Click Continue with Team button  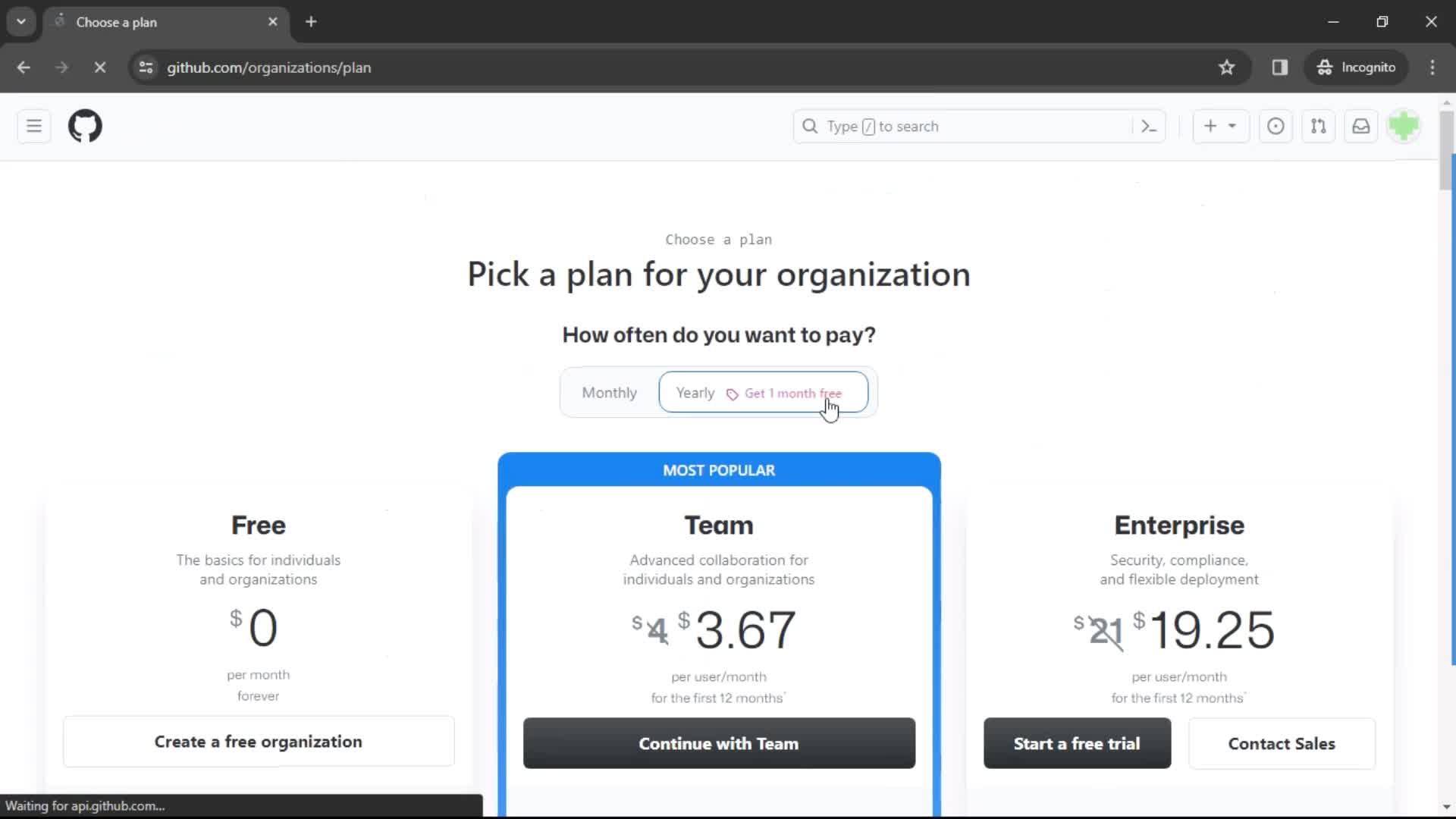click(718, 743)
